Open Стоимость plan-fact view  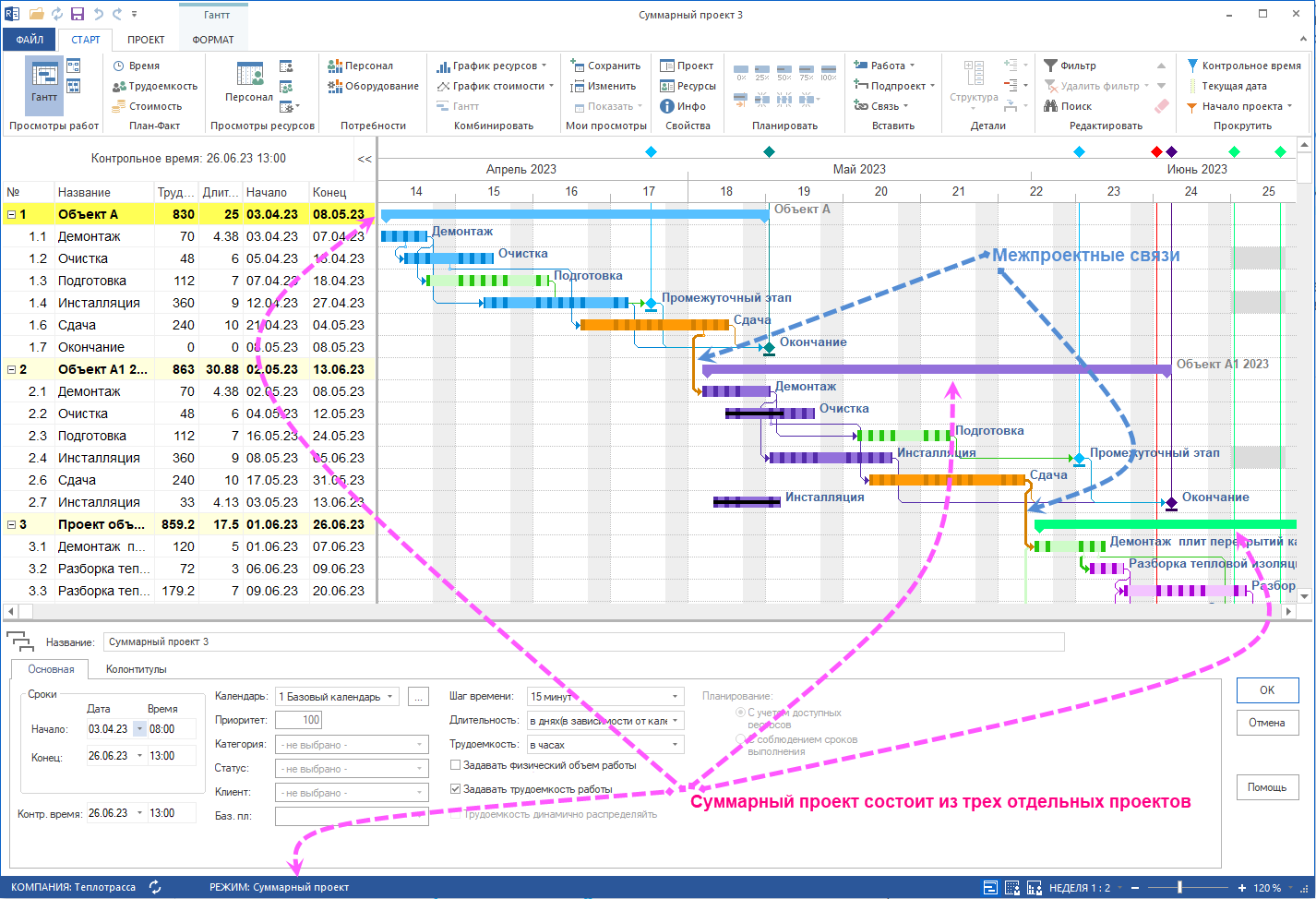click(x=147, y=106)
